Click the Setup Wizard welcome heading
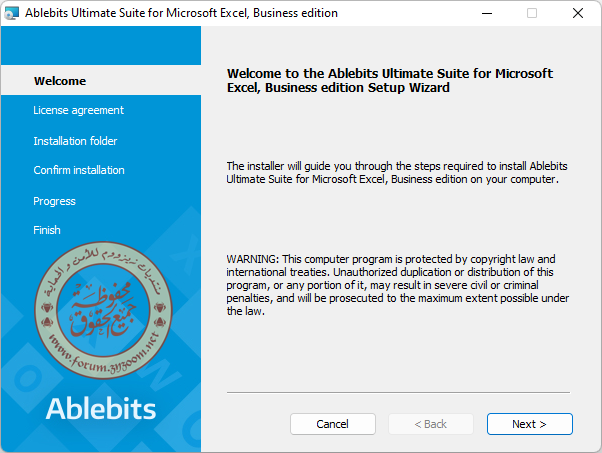Screen dimensions: 602x453 [x=390, y=80]
